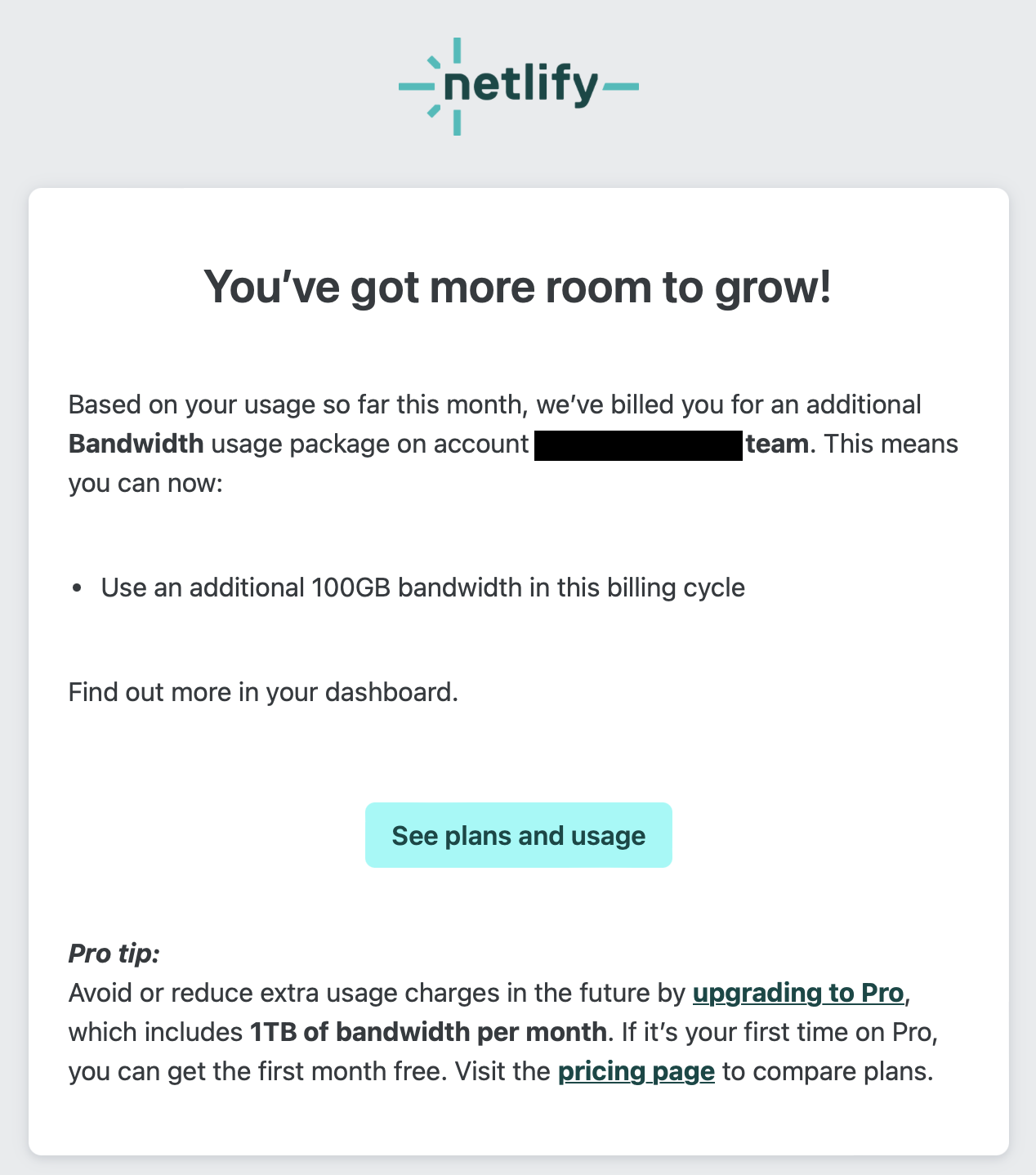Open the upgrading to Pro link
Image resolution: width=1036 pixels, height=1175 pixels.
point(798,994)
